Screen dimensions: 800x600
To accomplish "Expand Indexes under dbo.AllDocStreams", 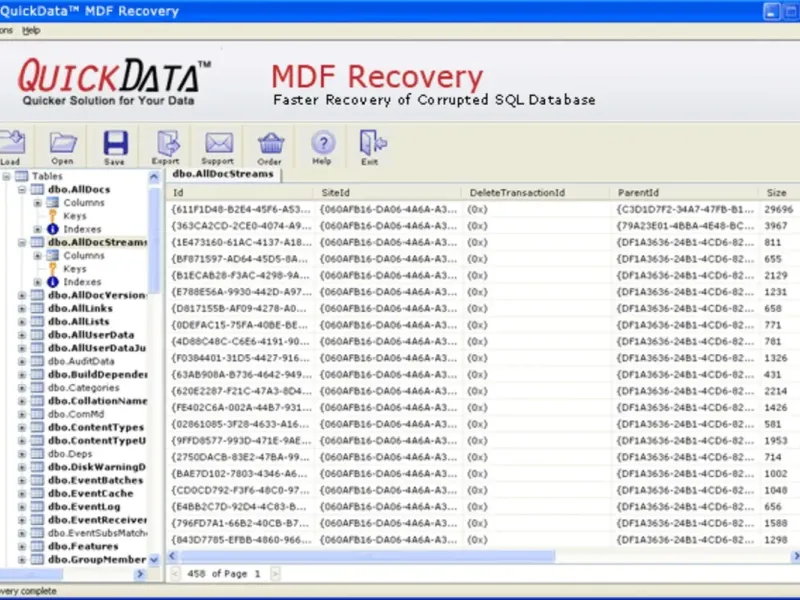I will click(x=38, y=282).
